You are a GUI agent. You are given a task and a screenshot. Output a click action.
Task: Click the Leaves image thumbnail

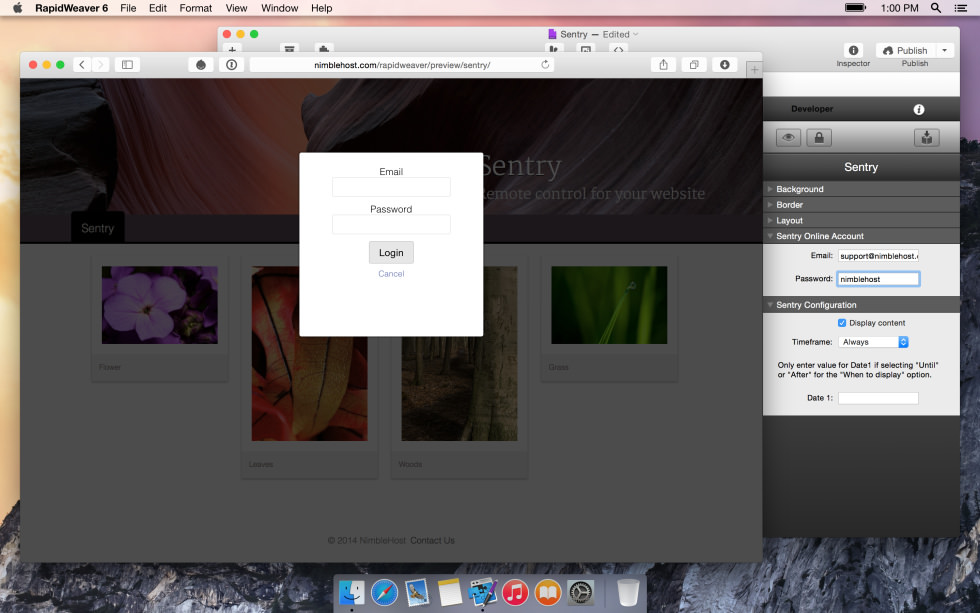[309, 354]
